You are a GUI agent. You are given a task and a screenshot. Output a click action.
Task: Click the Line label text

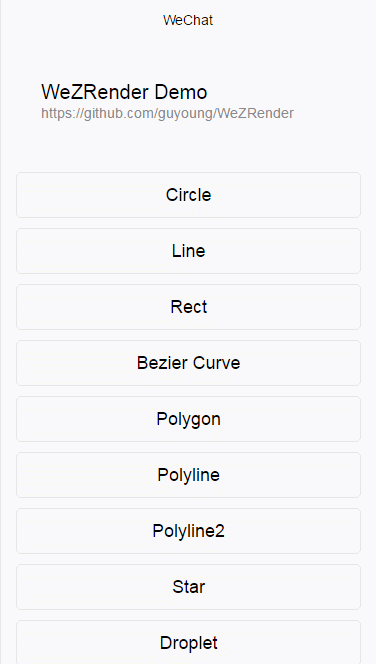click(188, 251)
